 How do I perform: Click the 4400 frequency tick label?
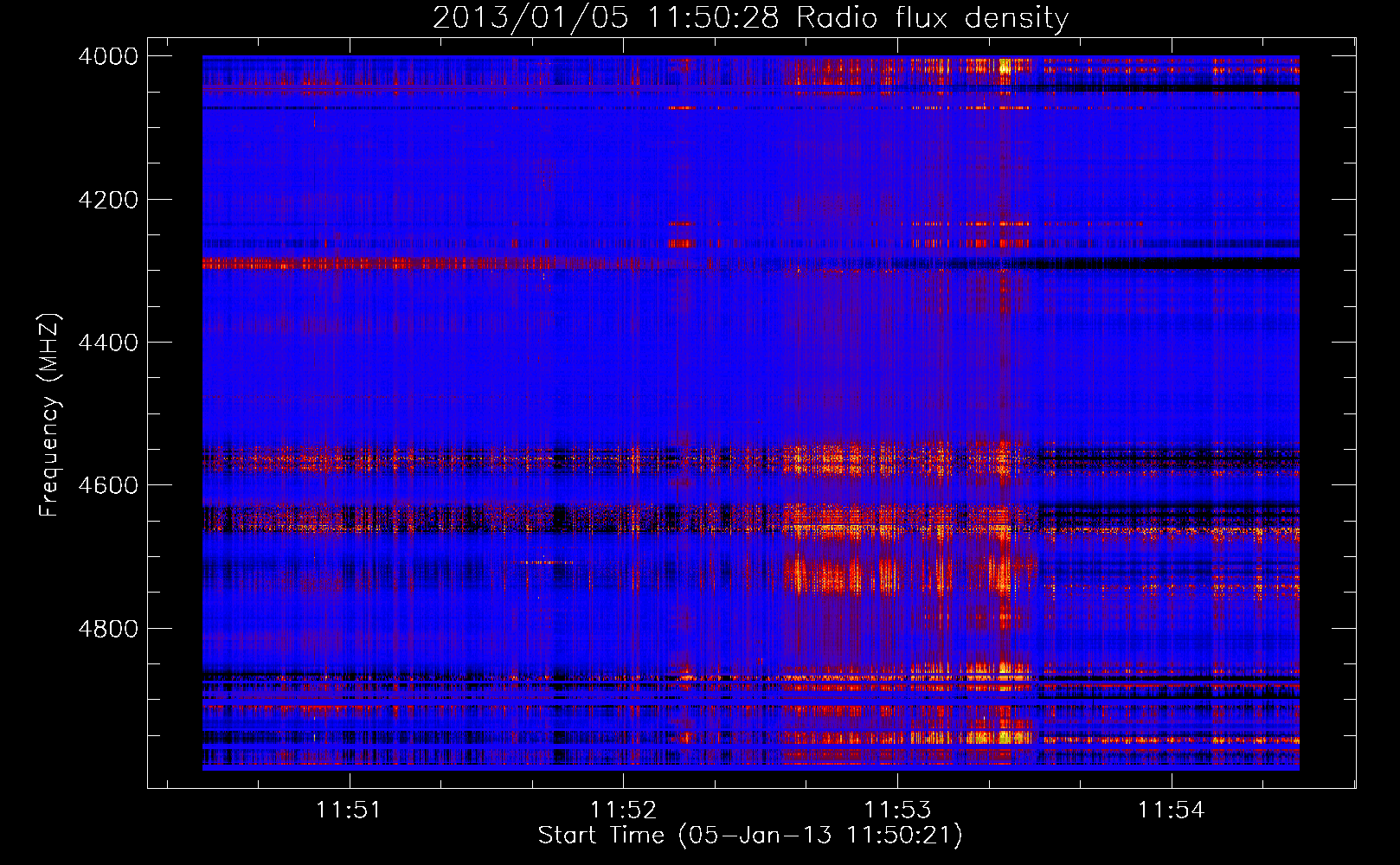[x=108, y=343]
